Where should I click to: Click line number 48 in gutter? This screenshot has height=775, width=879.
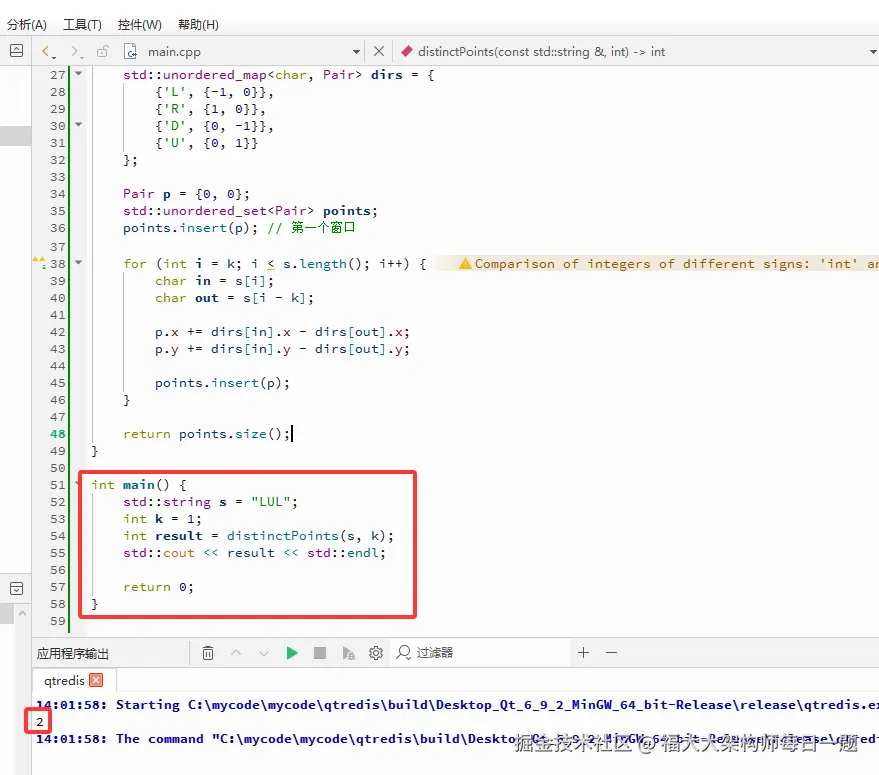click(57, 434)
